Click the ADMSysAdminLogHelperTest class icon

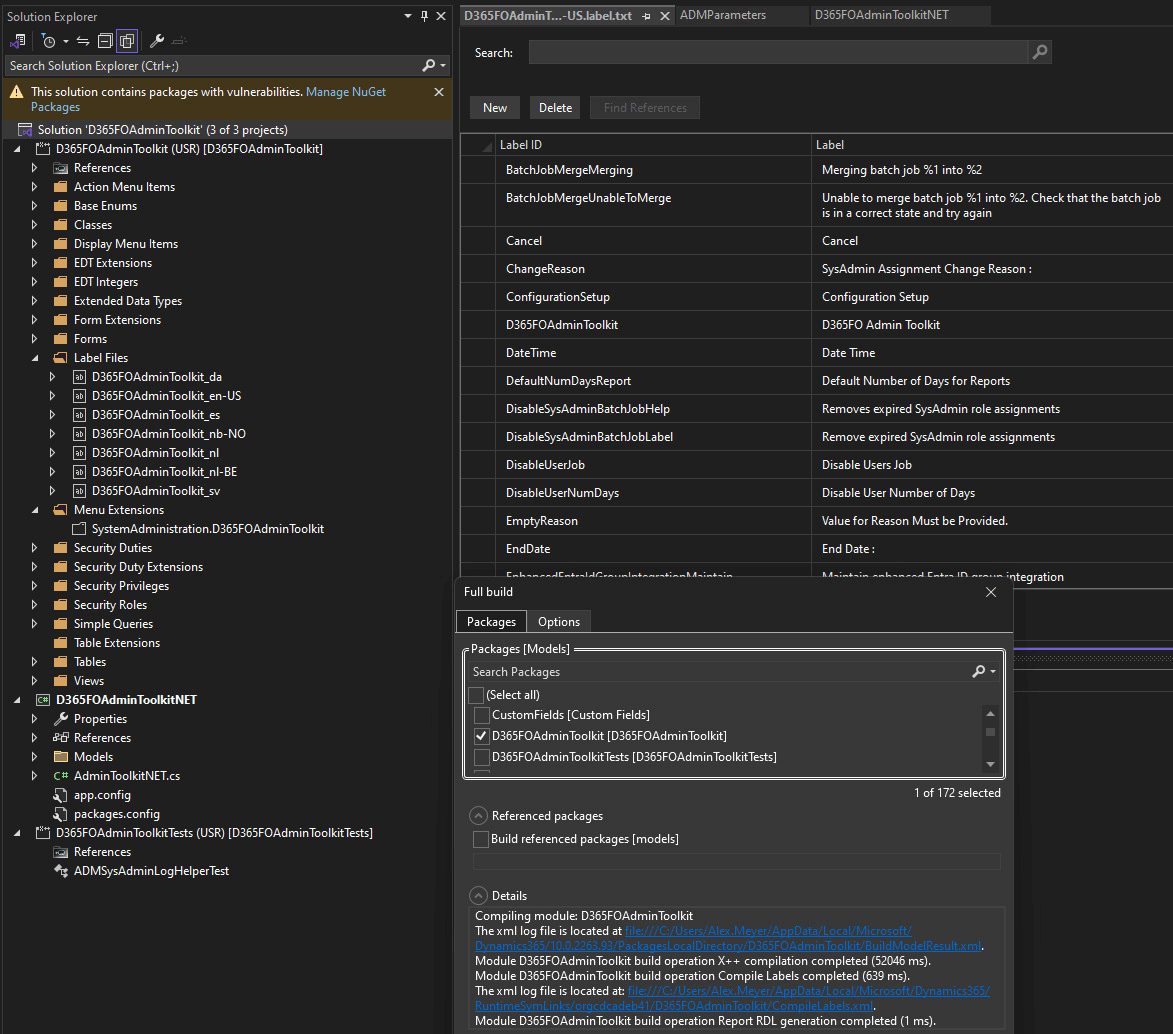pyautogui.click(x=61, y=871)
